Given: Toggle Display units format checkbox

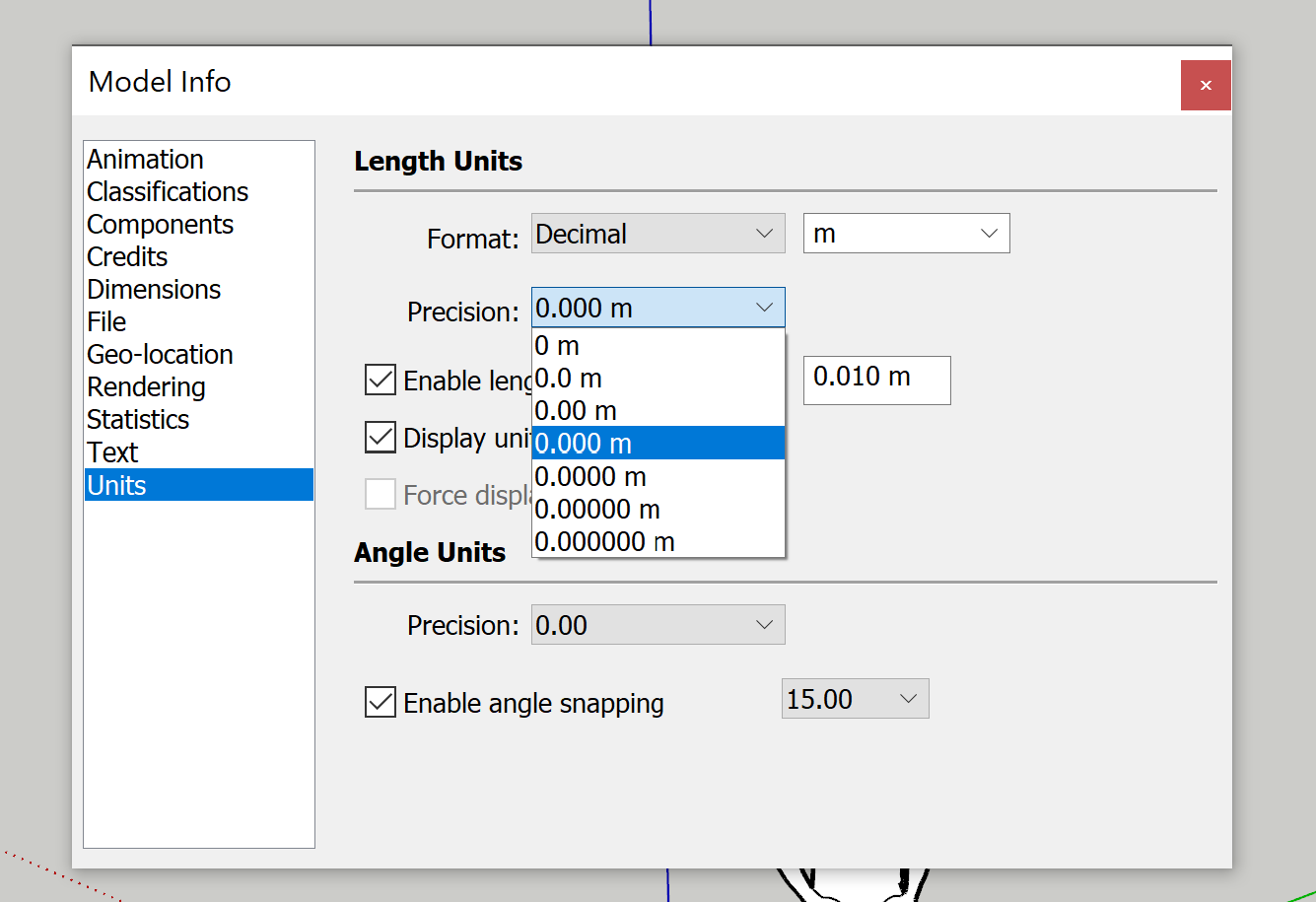Looking at the screenshot, I should click(x=381, y=437).
